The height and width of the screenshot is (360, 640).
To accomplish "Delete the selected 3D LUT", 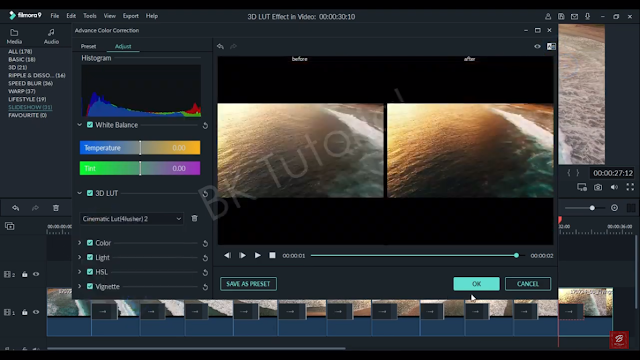I will [195, 218].
